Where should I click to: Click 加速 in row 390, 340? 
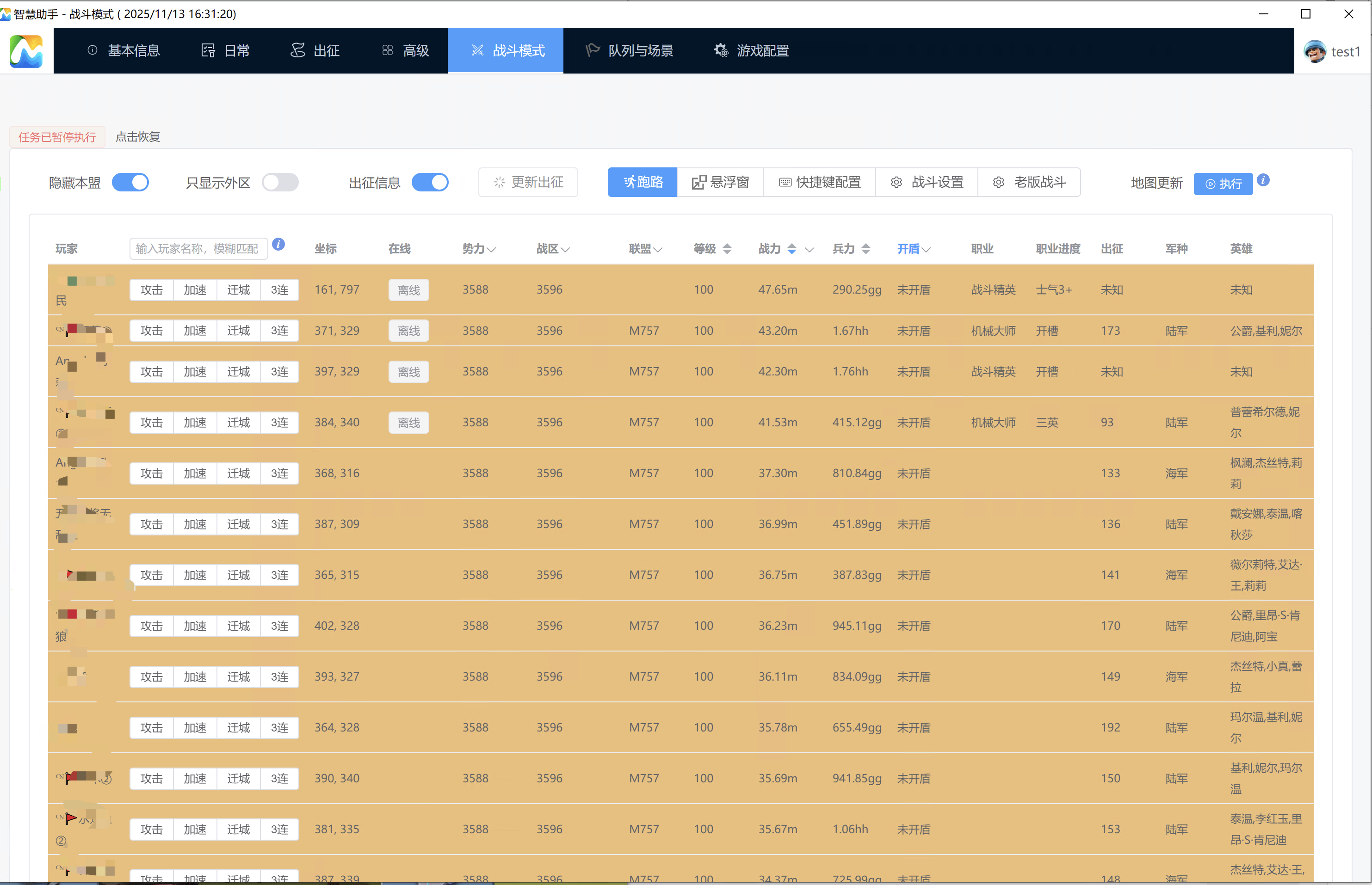pyautogui.click(x=195, y=779)
